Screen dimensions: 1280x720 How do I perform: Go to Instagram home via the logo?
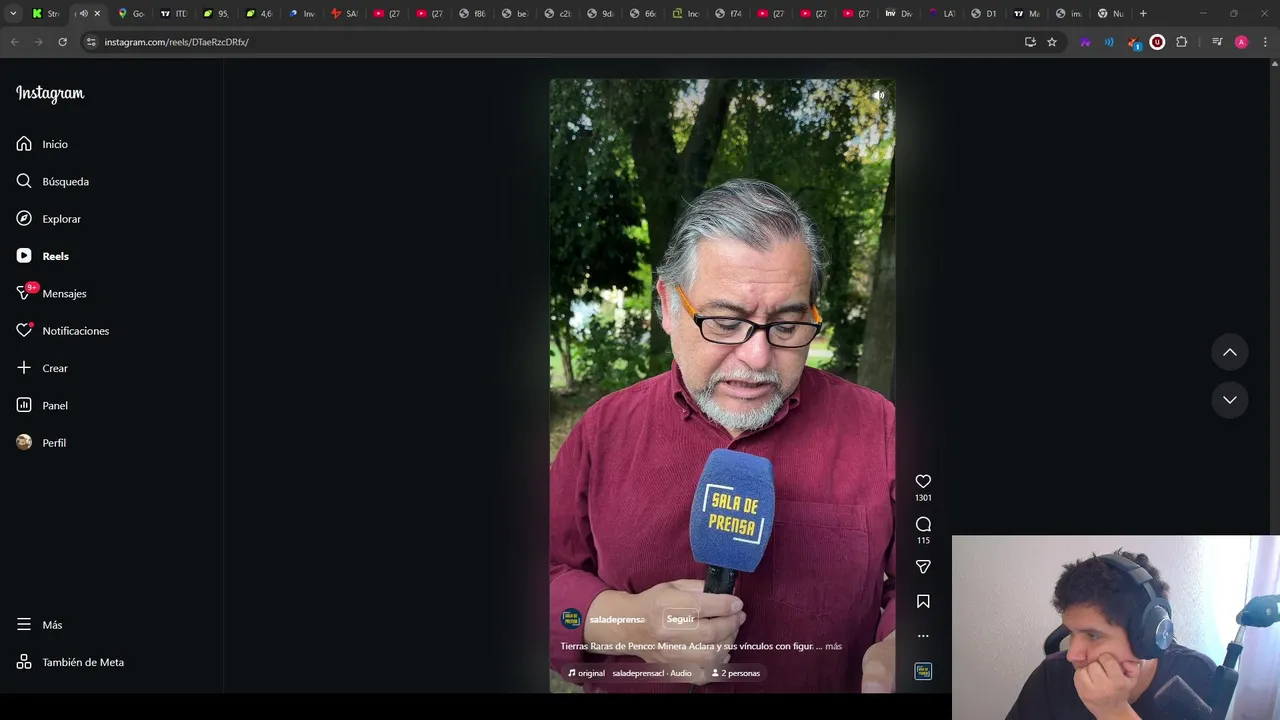click(x=50, y=94)
